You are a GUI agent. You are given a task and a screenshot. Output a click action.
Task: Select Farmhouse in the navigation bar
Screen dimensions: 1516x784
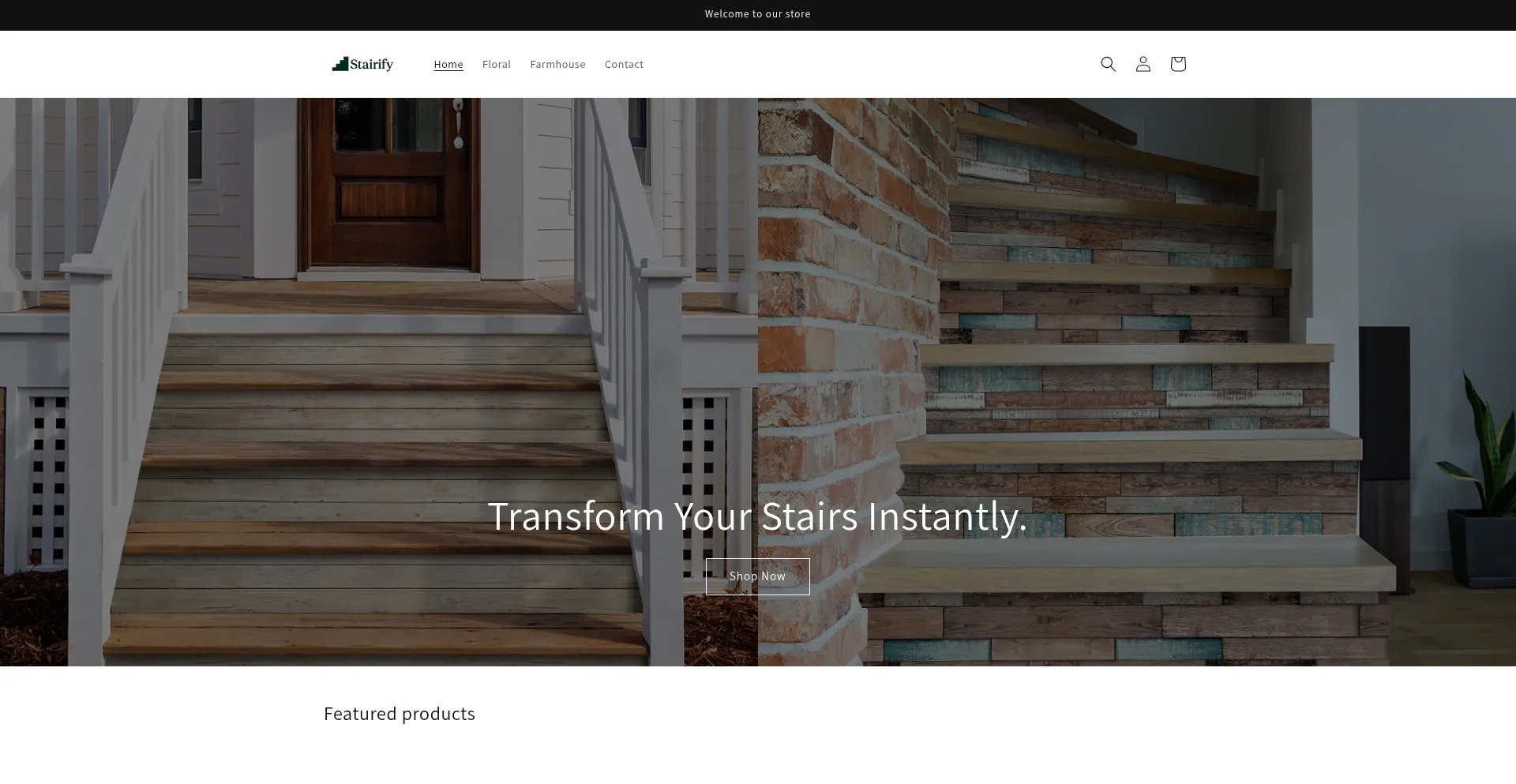point(557,65)
